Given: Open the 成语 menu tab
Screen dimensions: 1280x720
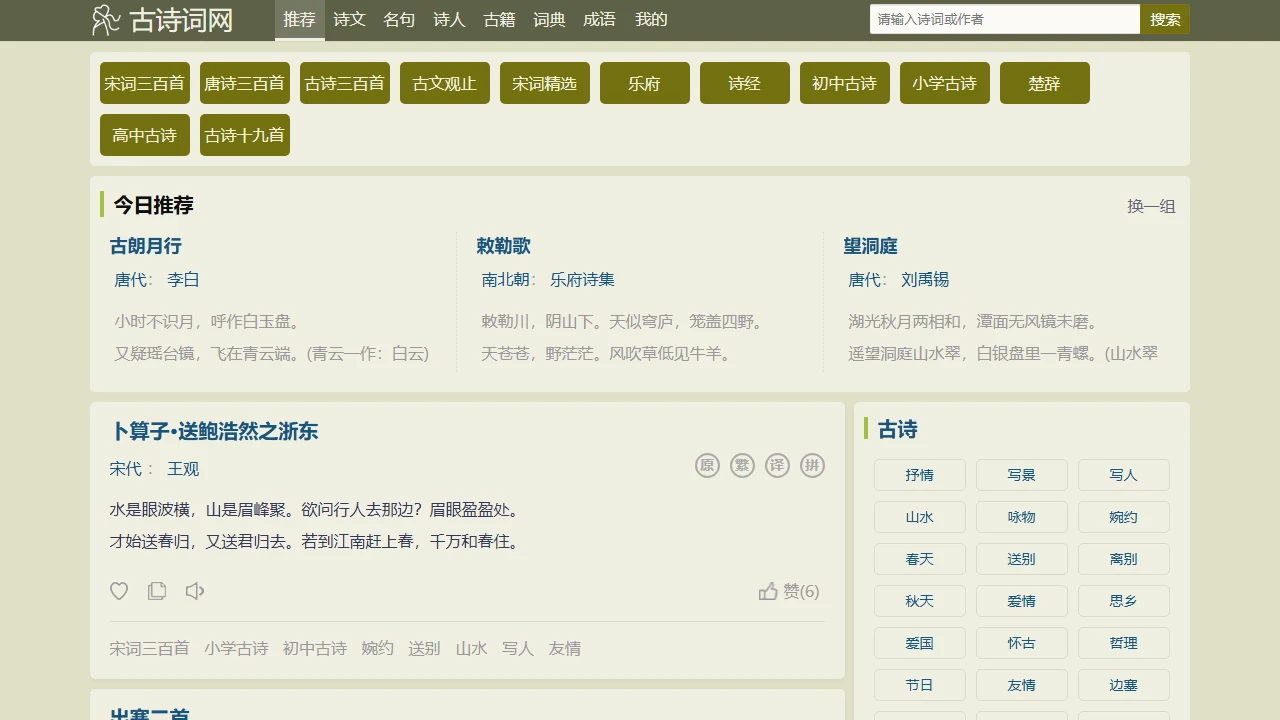Looking at the screenshot, I should point(599,20).
